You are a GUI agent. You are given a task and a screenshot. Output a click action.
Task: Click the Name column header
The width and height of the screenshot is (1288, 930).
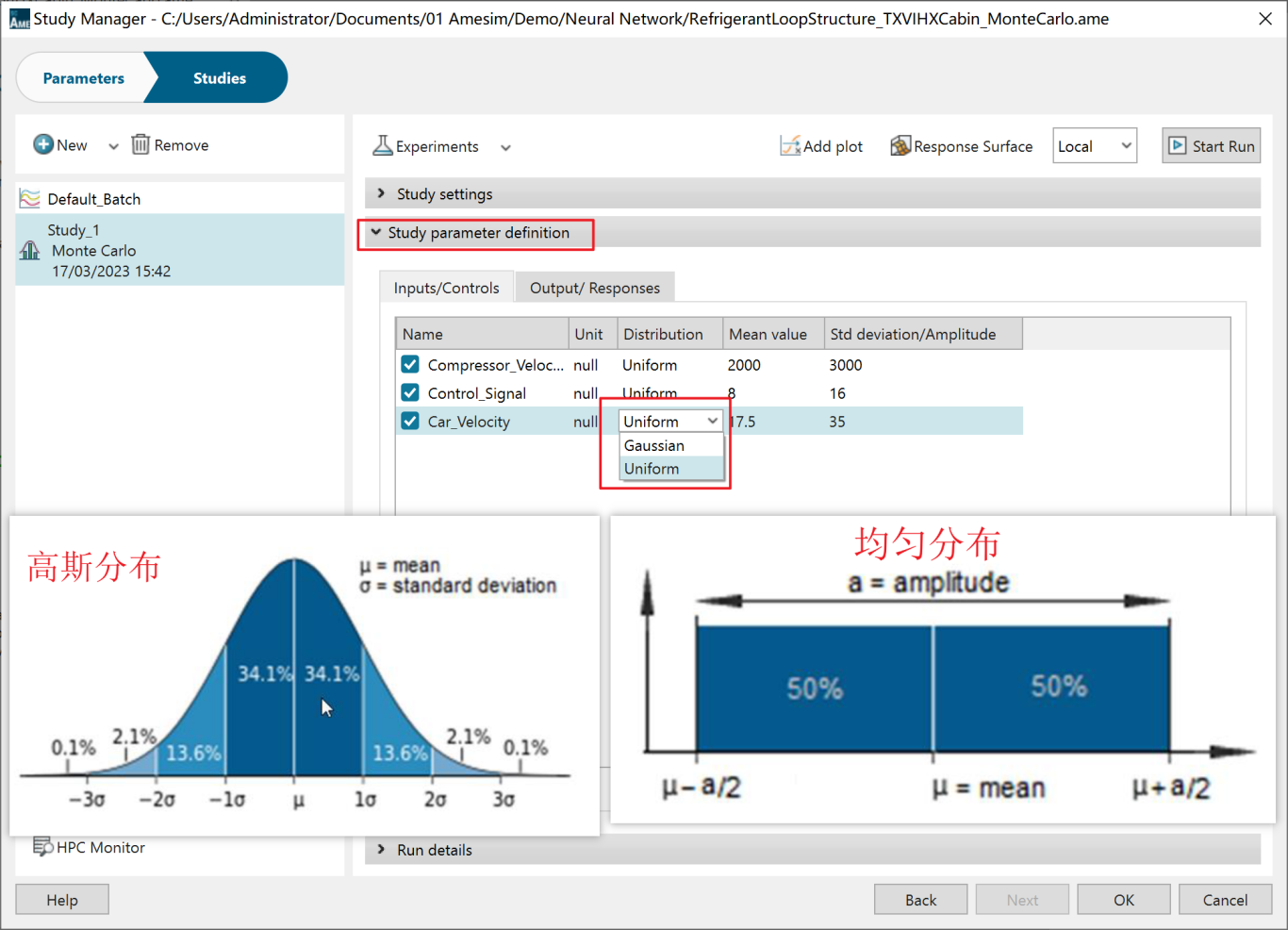(x=482, y=334)
